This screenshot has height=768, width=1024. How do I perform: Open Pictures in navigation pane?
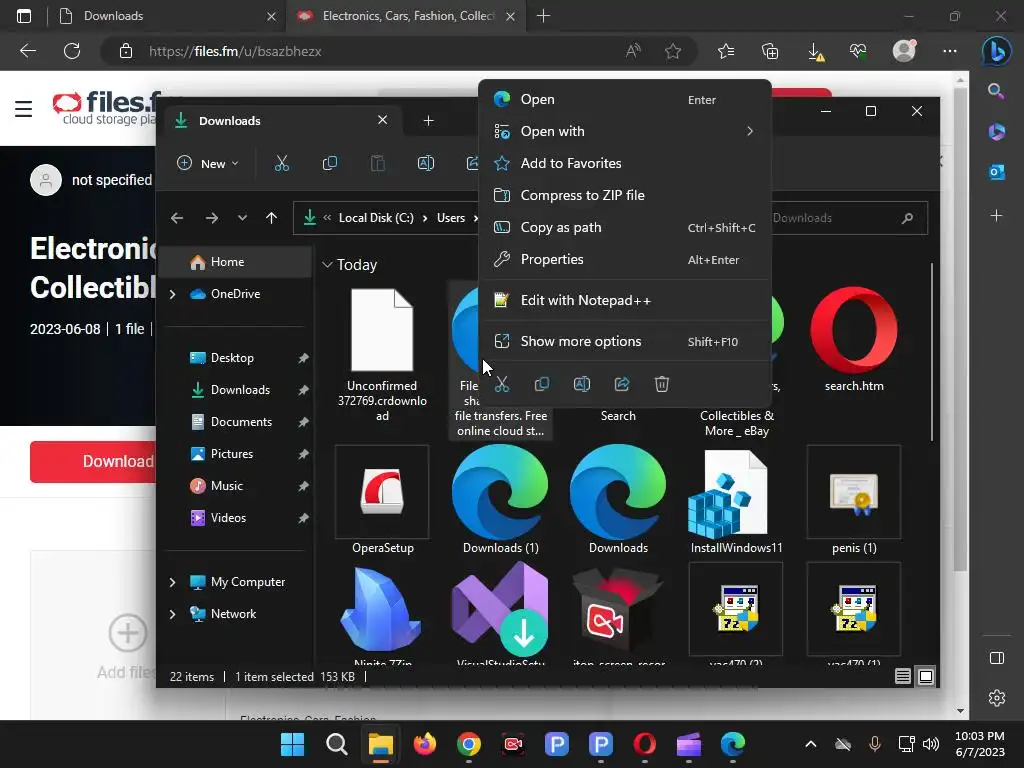click(232, 454)
